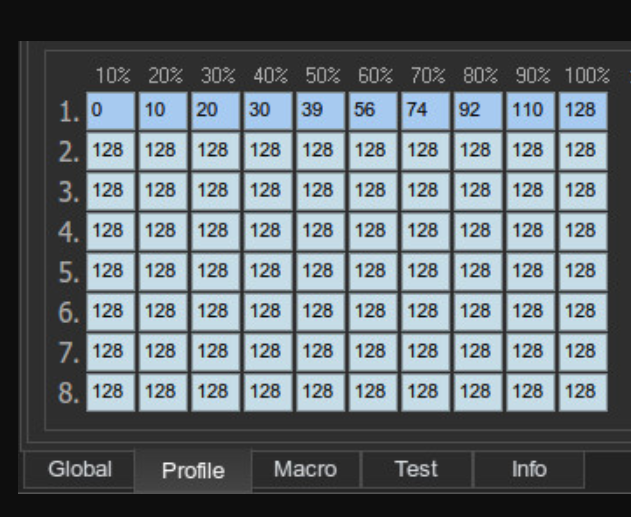Select row 1 cell showing 20
Image resolution: width=631 pixels, height=517 pixels.
pyautogui.click(x=216, y=111)
